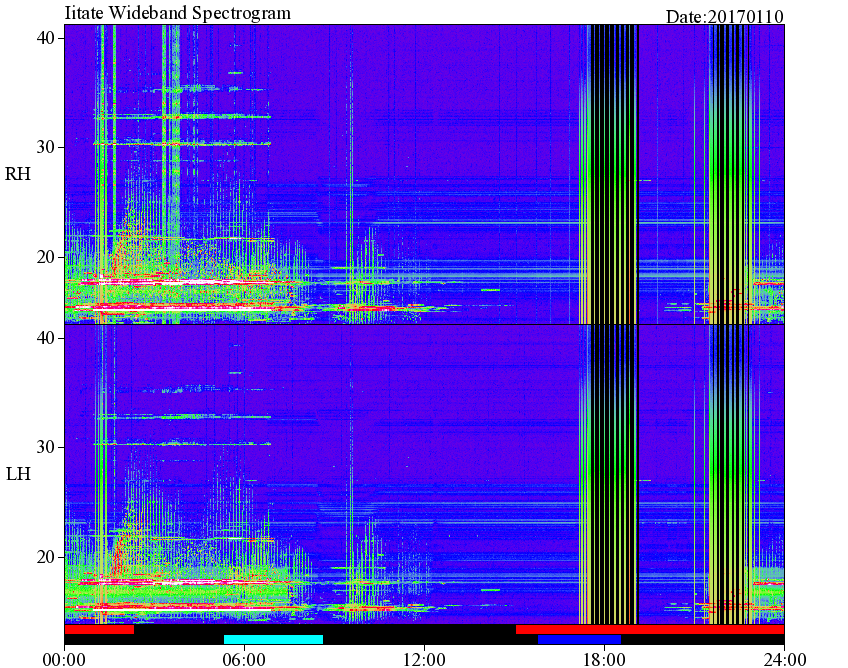
Task: Click the 24:00 time axis label
Action: tap(784, 659)
